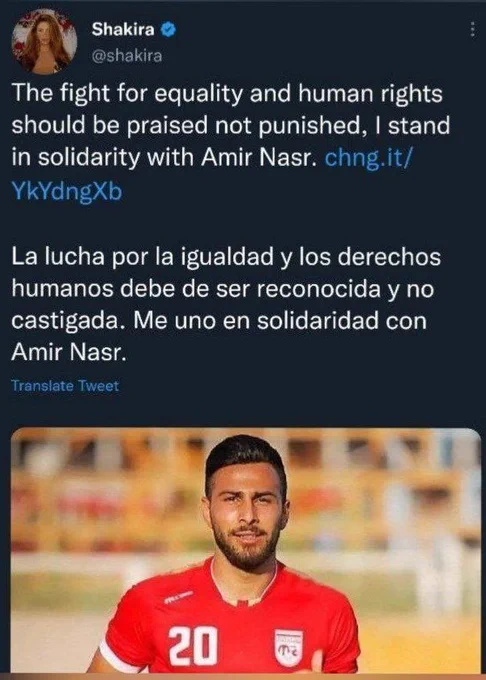Image resolution: width=486 pixels, height=680 pixels.
Task: Click the number 20 on the red jersey
Action: (x=193, y=645)
